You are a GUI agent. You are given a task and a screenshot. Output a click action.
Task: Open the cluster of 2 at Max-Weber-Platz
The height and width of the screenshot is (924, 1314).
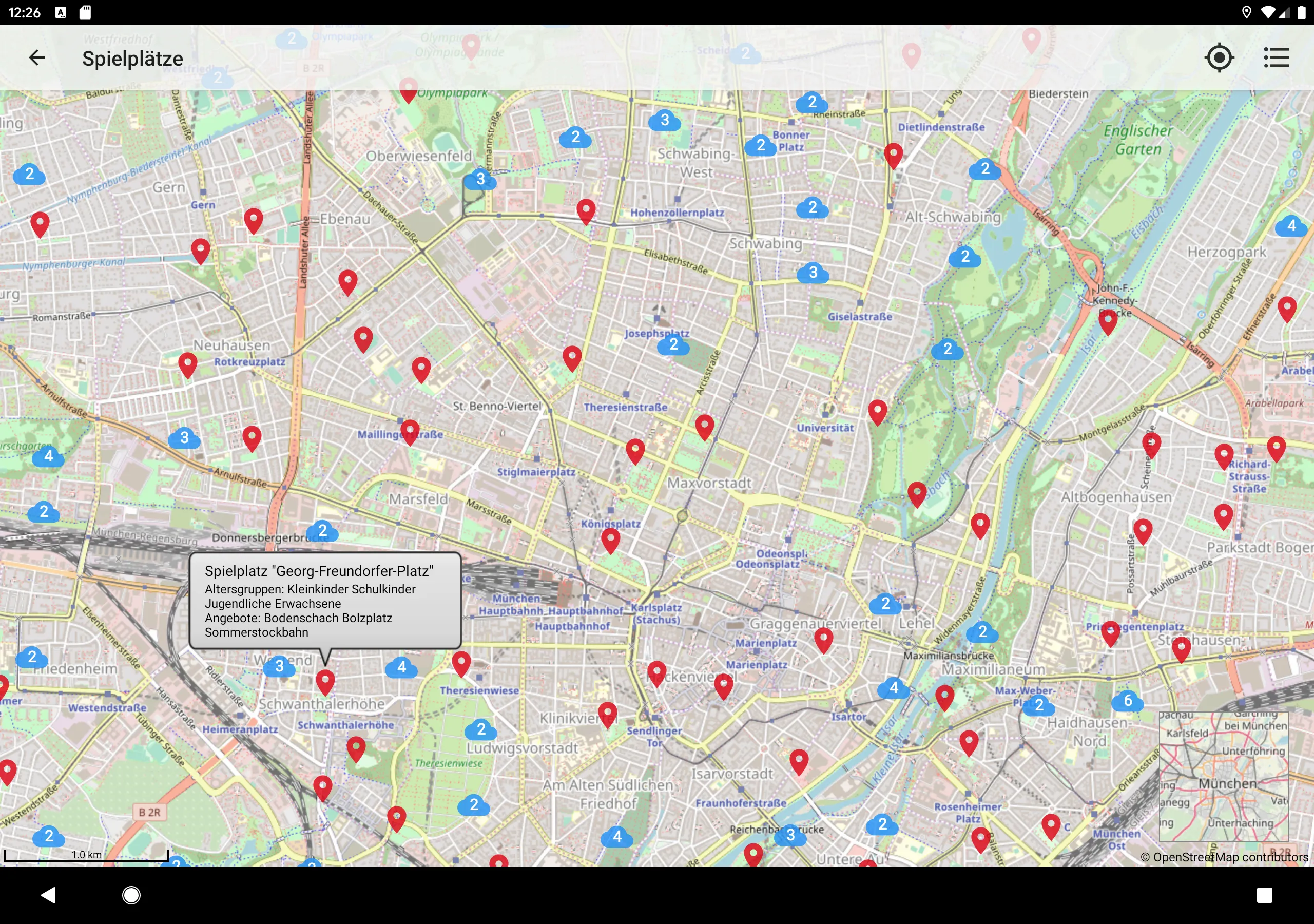[x=1039, y=705]
